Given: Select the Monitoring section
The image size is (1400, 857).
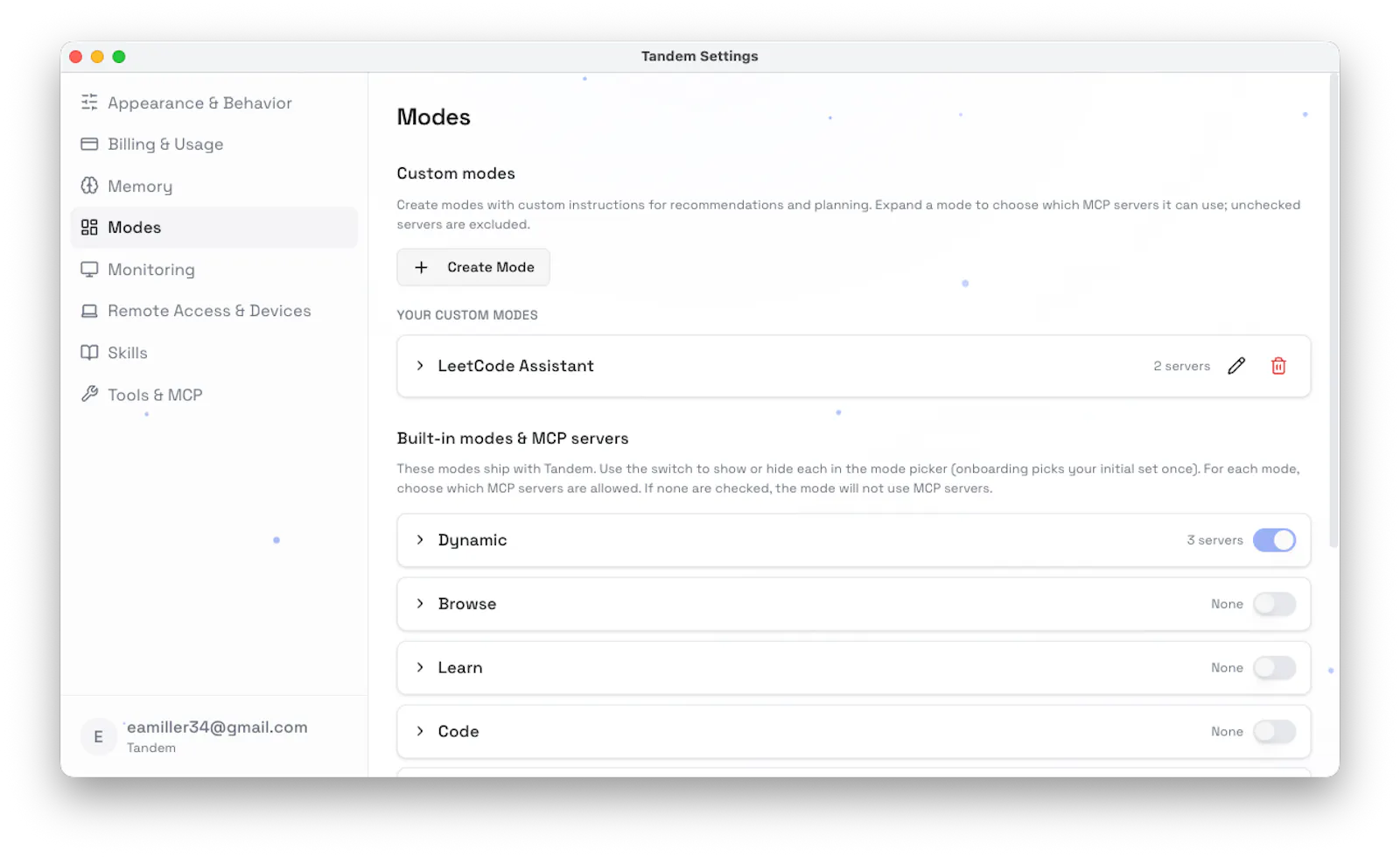Looking at the screenshot, I should click(213, 270).
